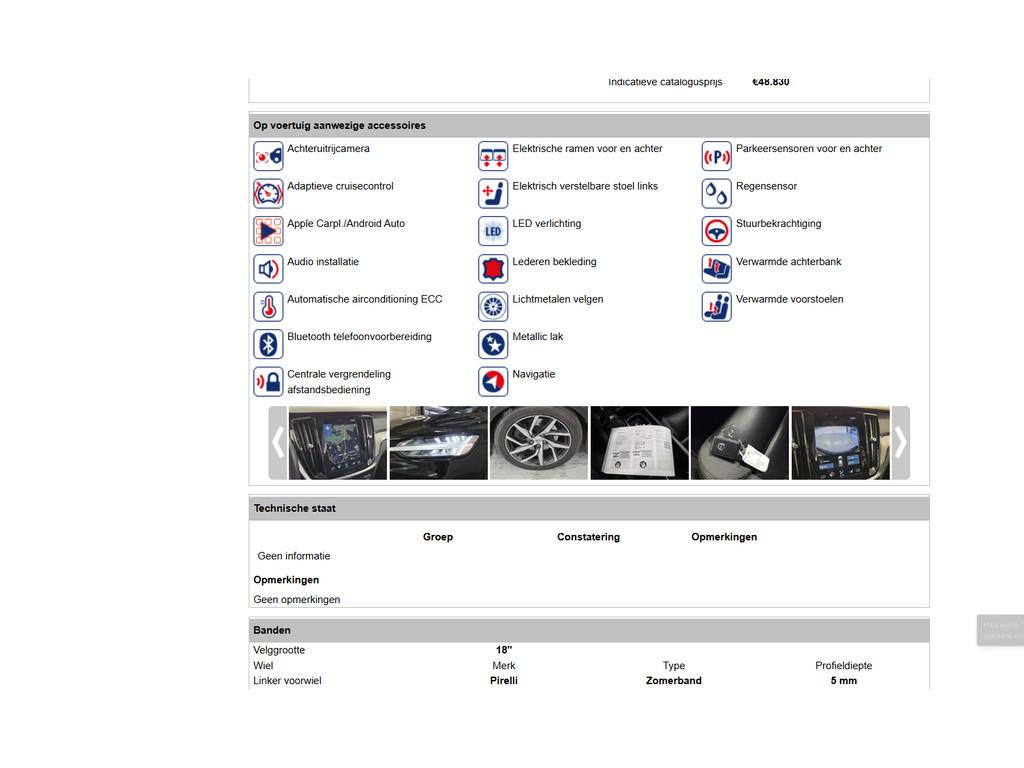Click the Bluetooth telefoonvoorbereiding icon

pos(268,344)
